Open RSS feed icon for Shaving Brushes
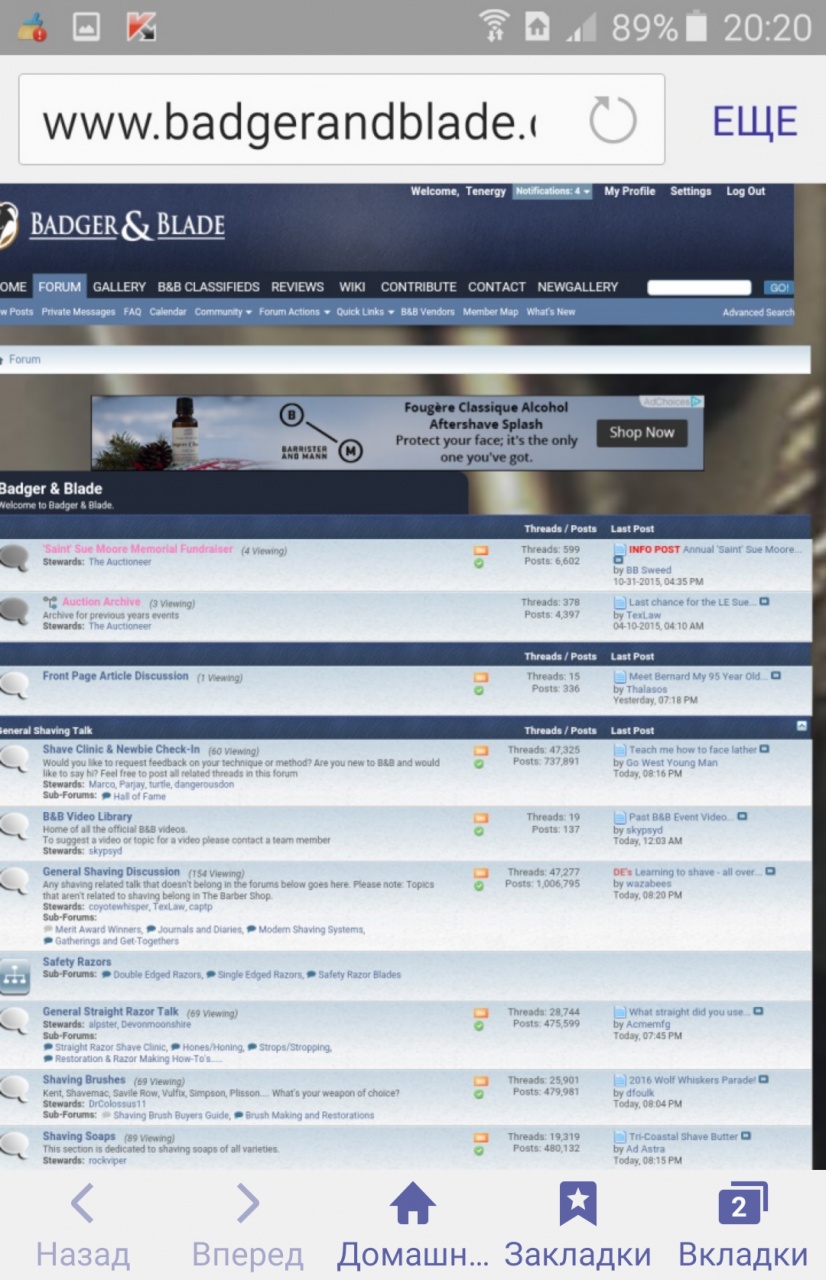This screenshot has width=826, height=1280. 480,1081
